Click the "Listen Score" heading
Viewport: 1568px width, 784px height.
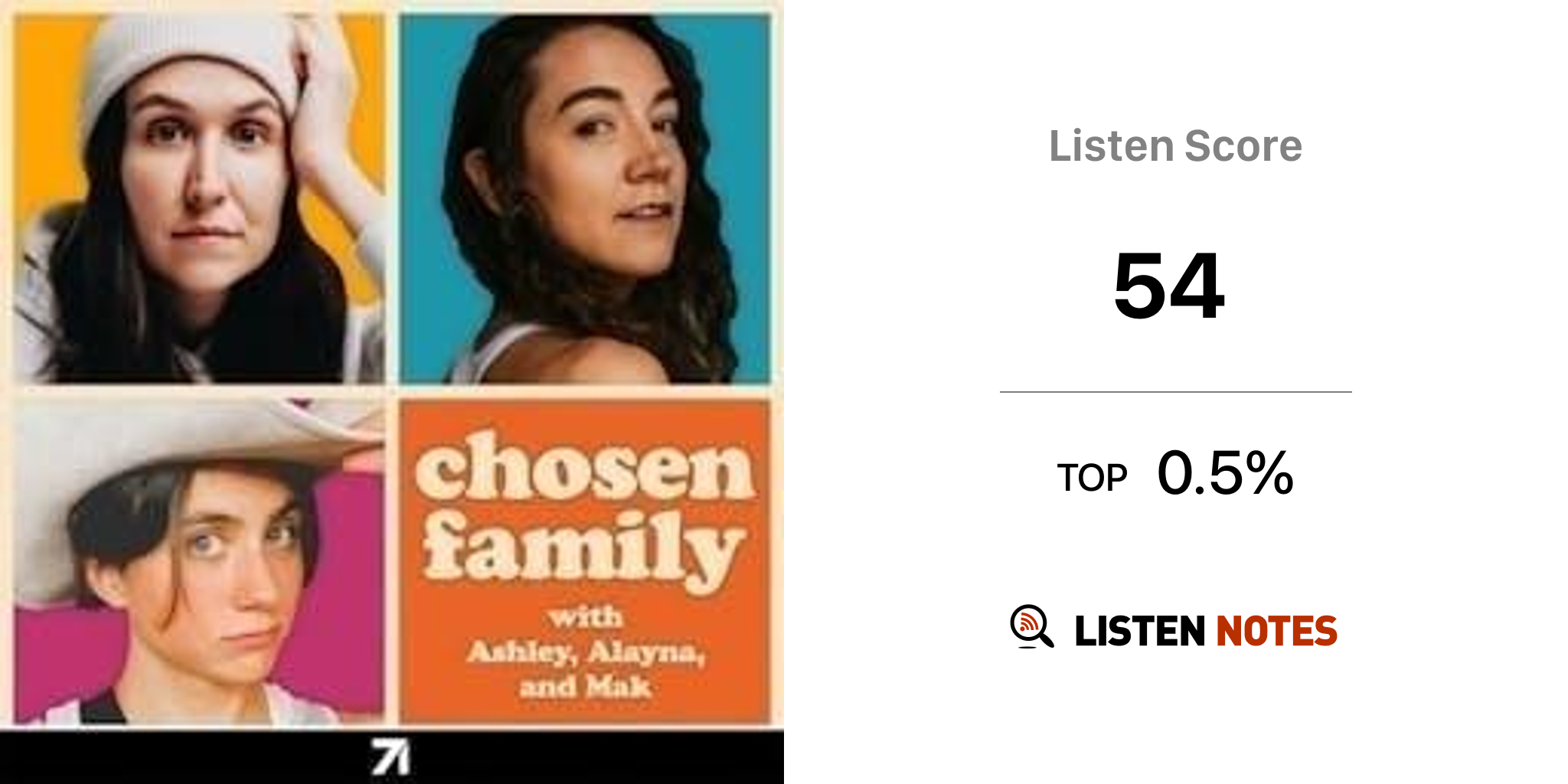(x=1175, y=146)
